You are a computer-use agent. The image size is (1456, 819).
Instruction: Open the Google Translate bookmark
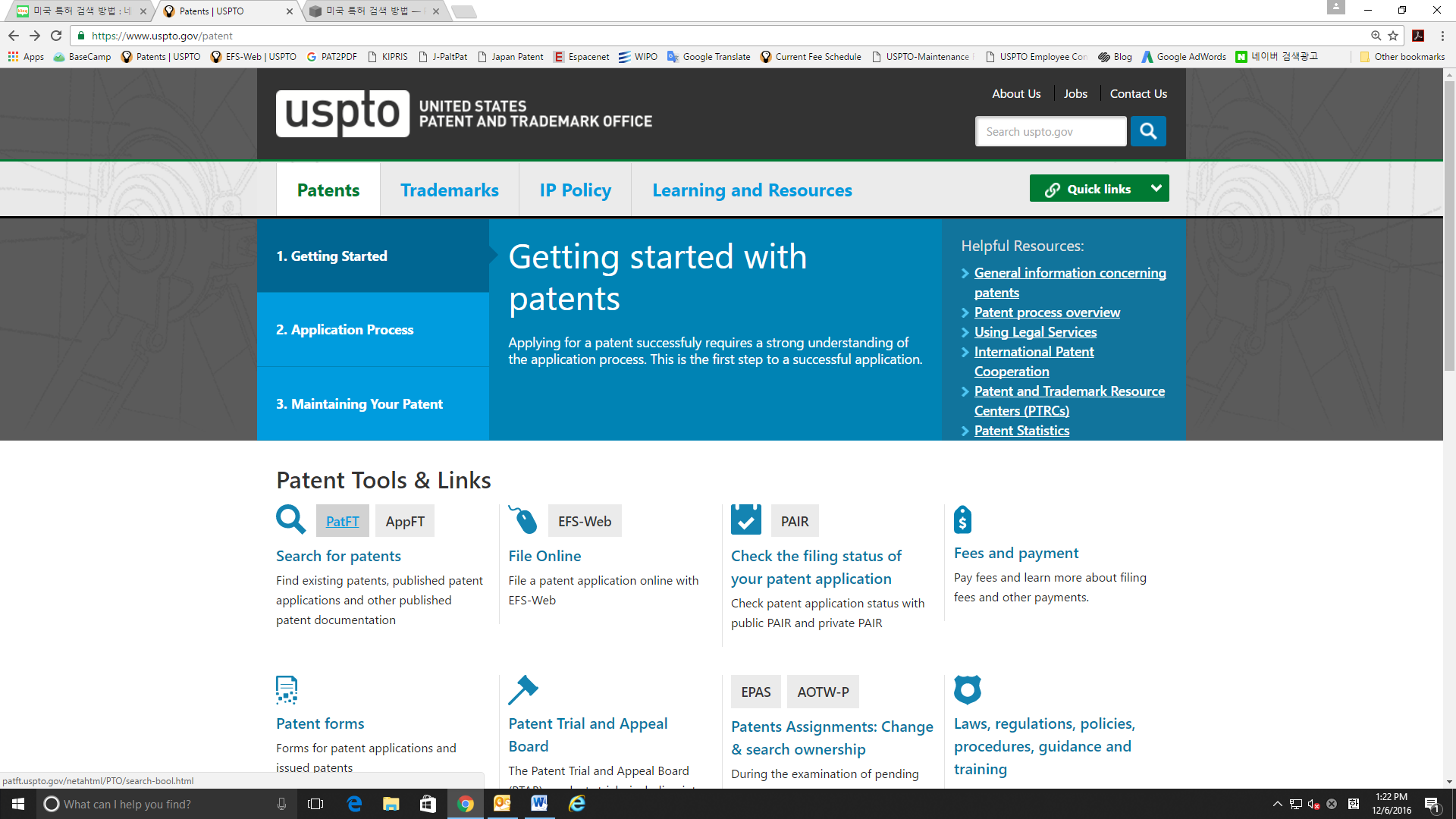(x=708, y=57)
